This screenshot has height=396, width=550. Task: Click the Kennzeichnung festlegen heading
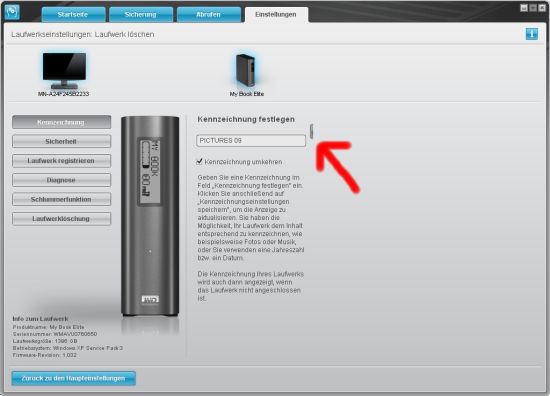pos(246,119)
